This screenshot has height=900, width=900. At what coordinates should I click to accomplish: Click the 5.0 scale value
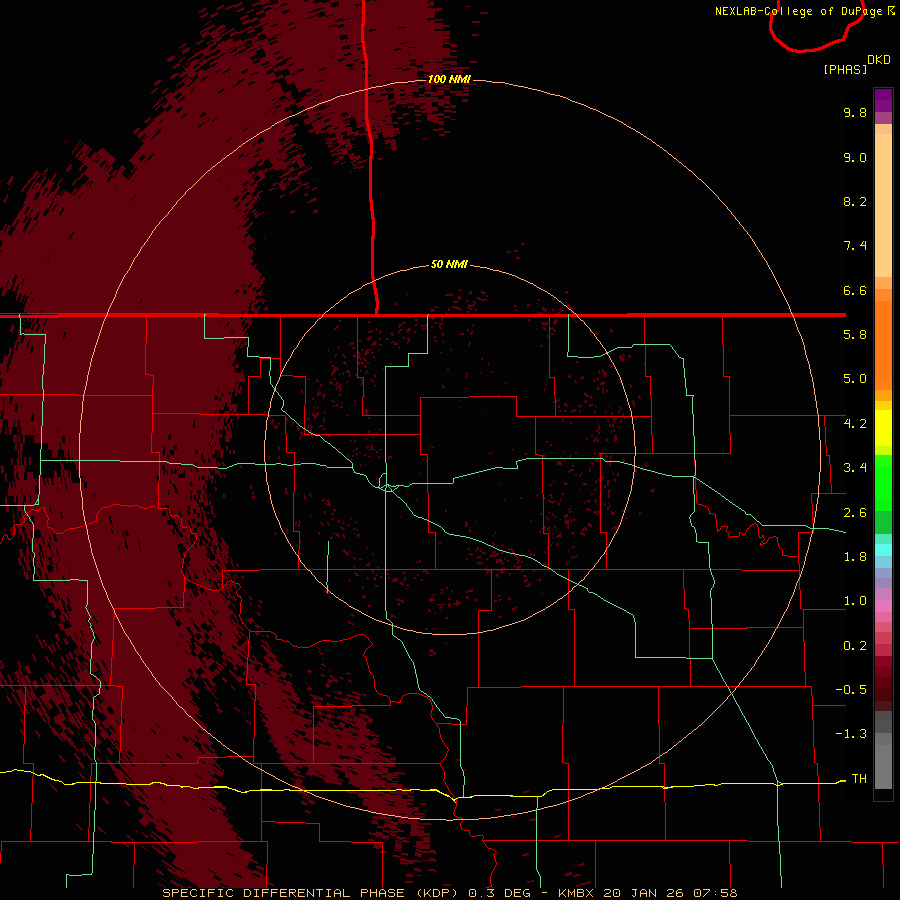tap(855, 379)
